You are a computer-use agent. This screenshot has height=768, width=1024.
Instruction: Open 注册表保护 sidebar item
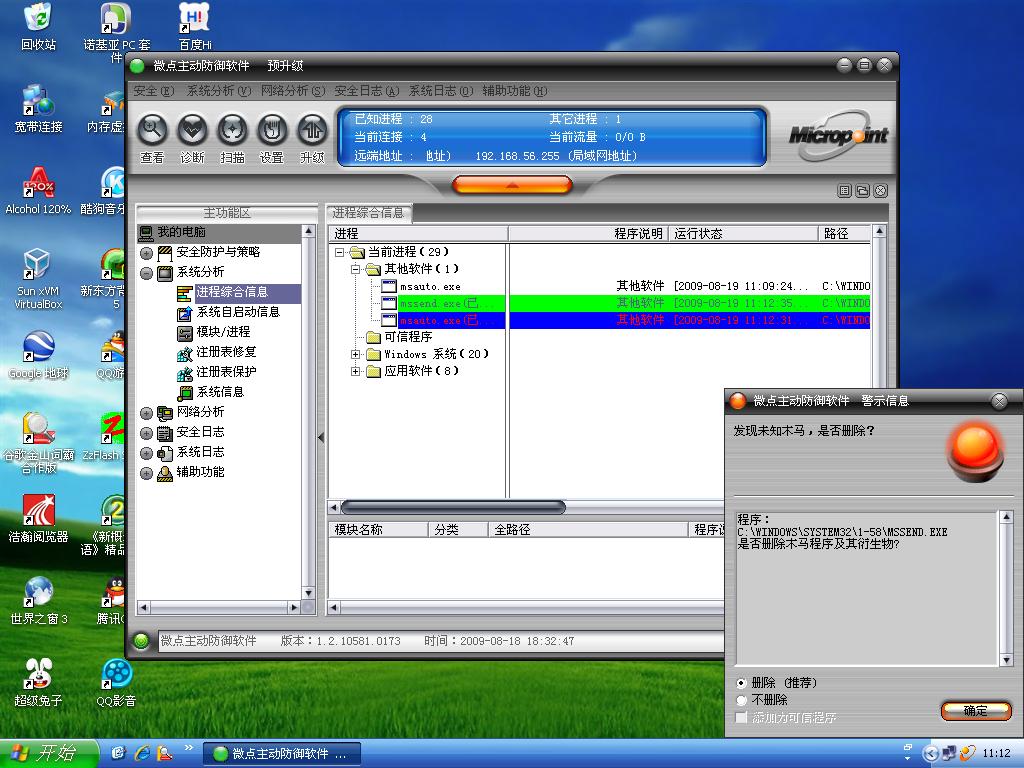217,372
